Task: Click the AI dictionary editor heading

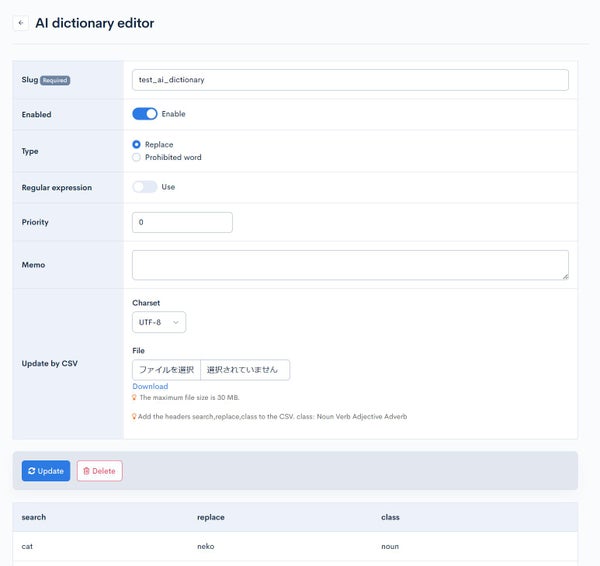Action: click(95, 23)
